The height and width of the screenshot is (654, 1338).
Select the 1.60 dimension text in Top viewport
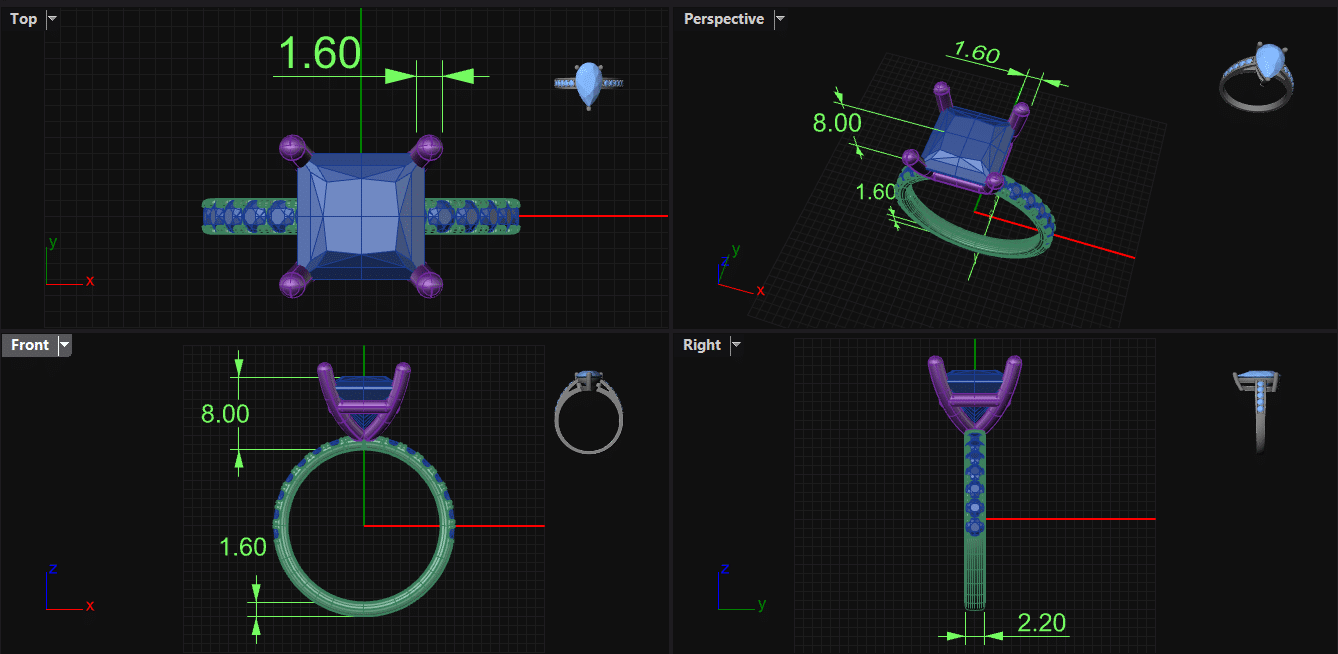319,54
